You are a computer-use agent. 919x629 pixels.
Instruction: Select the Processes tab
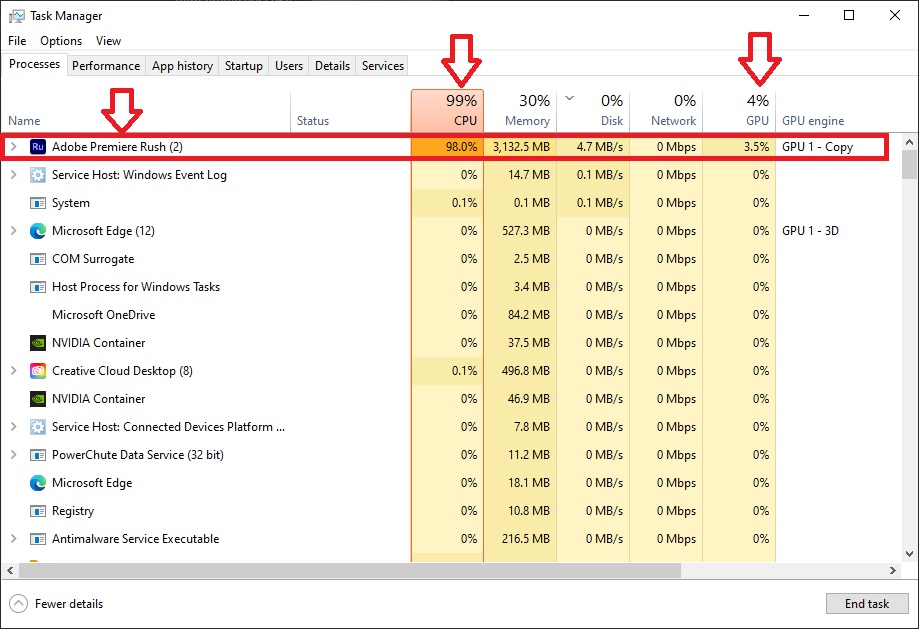(x=35, y=64)
